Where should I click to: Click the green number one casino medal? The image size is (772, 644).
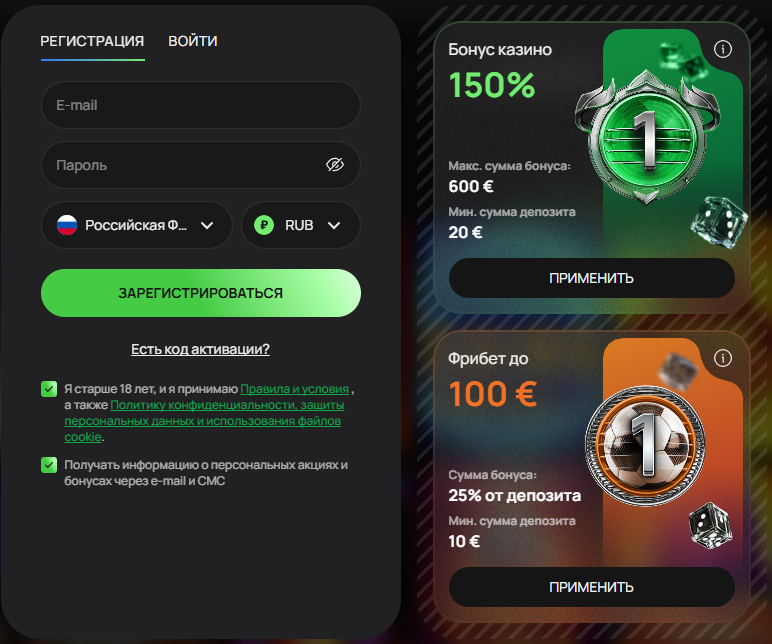[647, 137]
